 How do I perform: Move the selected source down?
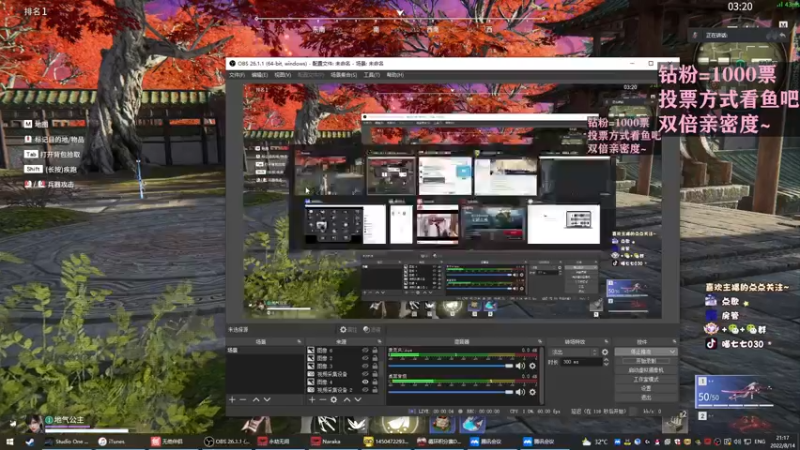point(358,399)
